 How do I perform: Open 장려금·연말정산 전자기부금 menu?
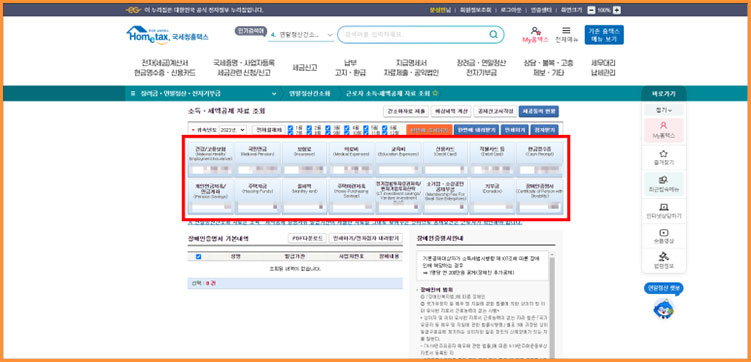(x=481, y=68)
